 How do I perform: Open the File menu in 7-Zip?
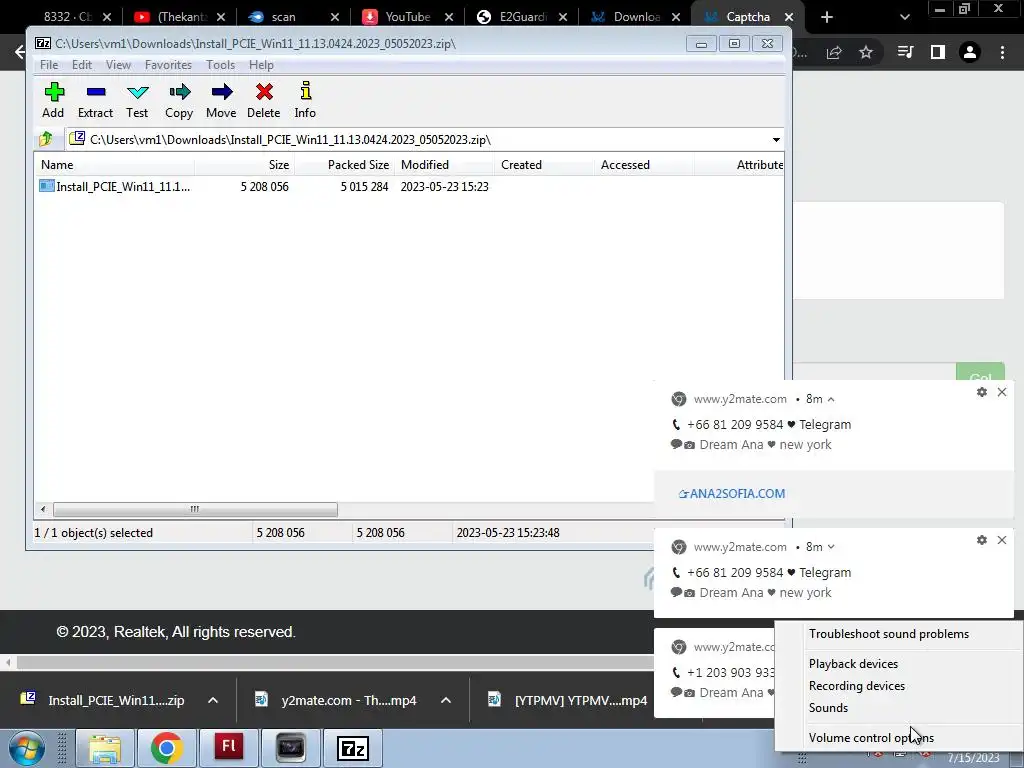pos(49,65)
